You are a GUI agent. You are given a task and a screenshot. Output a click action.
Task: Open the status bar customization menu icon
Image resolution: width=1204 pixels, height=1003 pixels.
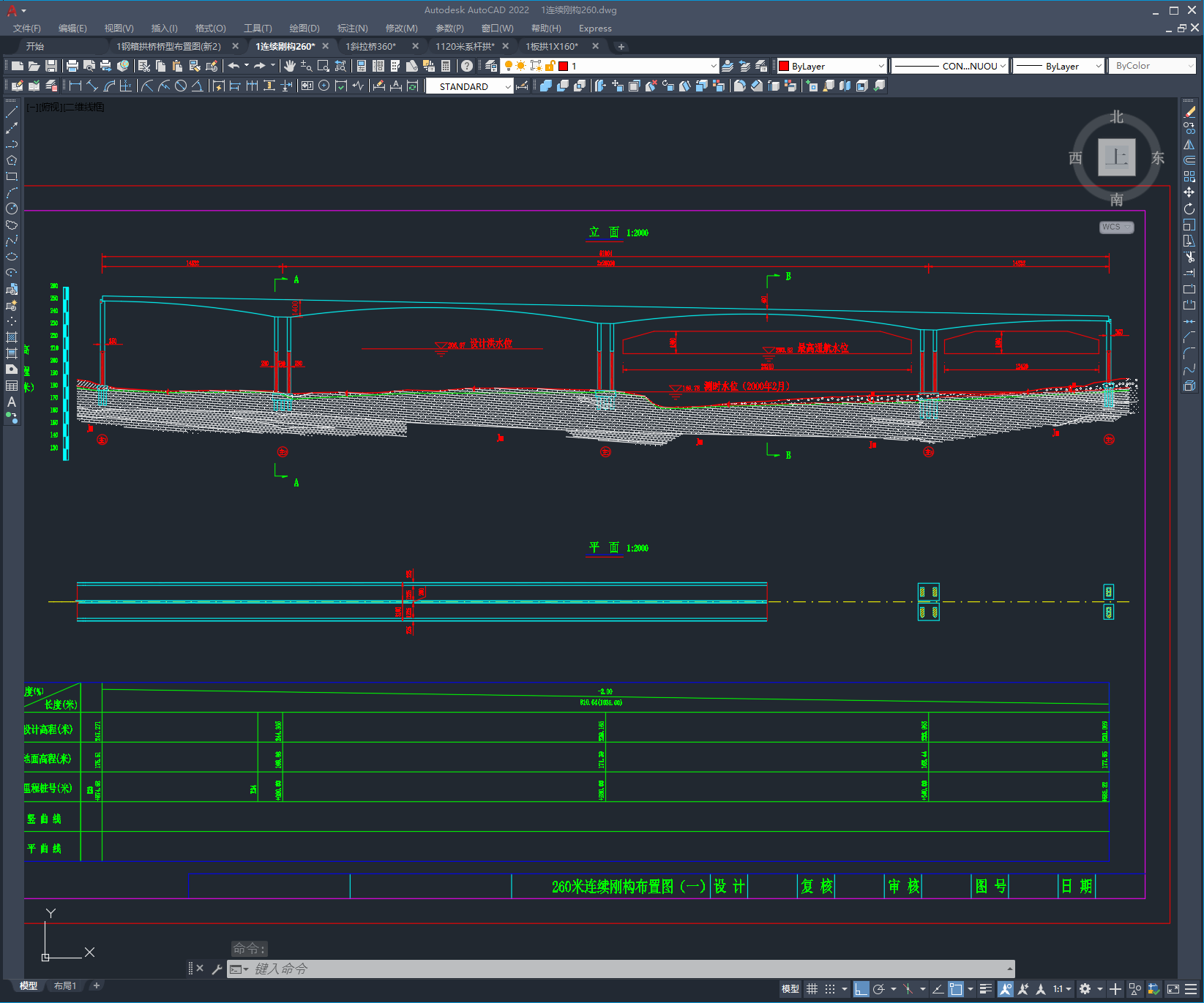[x=1191, y=989]
